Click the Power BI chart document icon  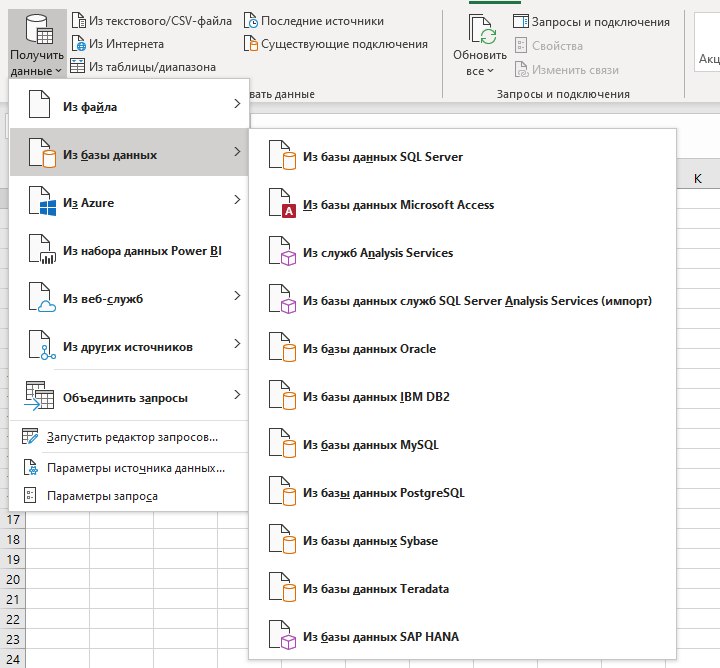coord(42,249)
